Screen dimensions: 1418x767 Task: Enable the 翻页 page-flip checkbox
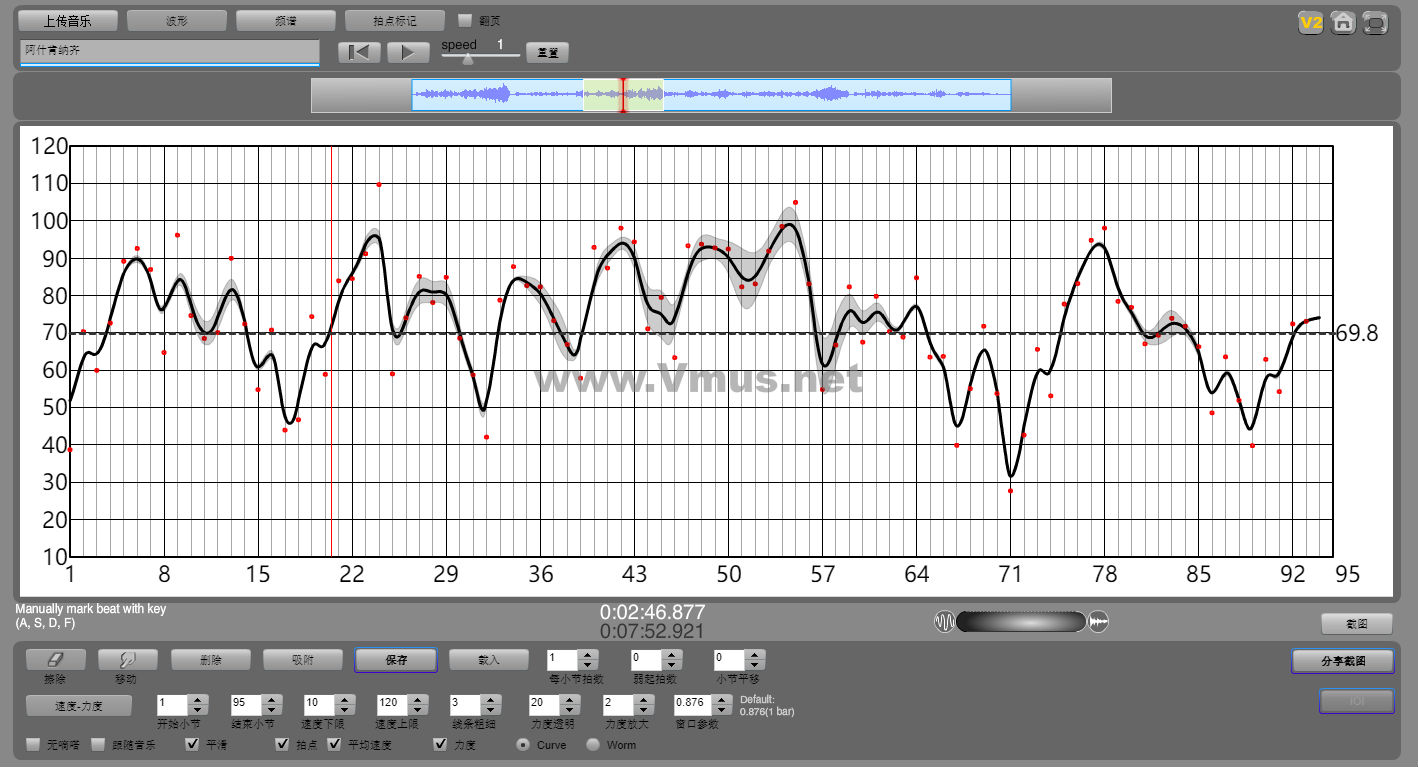click(x=464, y=20)
